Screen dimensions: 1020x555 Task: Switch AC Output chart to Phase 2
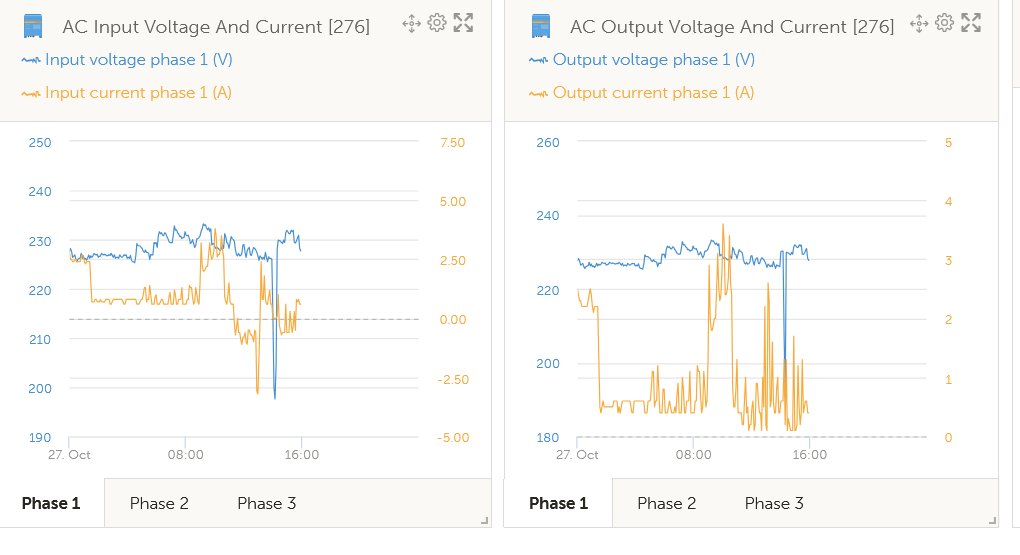tap(666, 503)
